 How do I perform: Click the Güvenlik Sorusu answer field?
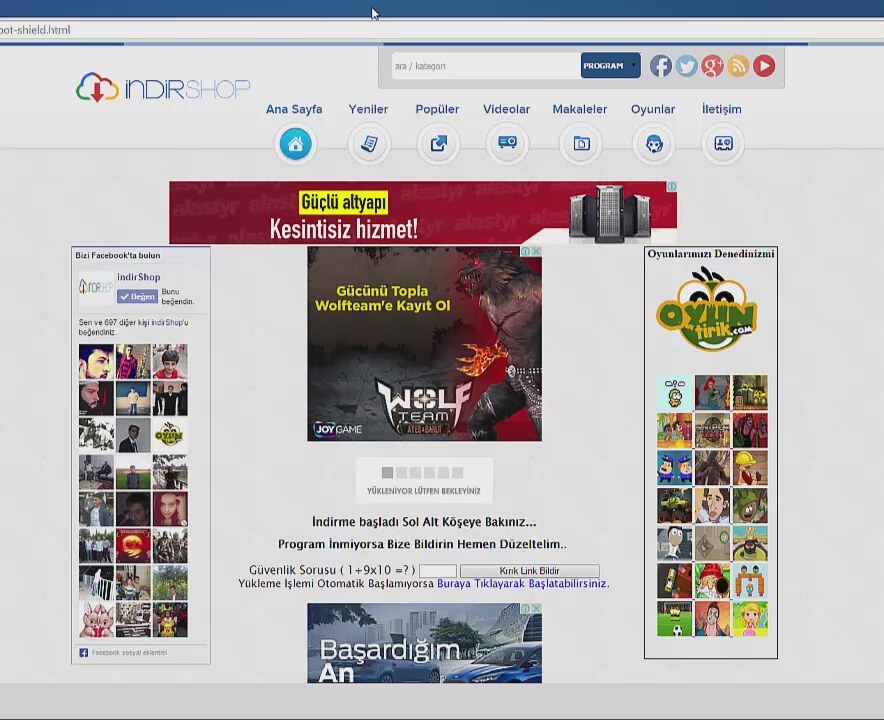pos(438,571)
